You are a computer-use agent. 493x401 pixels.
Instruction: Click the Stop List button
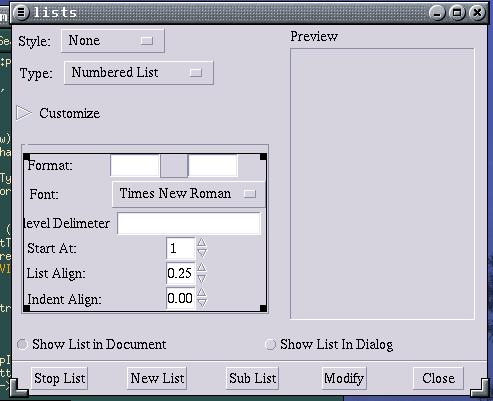tap(59, 378)
